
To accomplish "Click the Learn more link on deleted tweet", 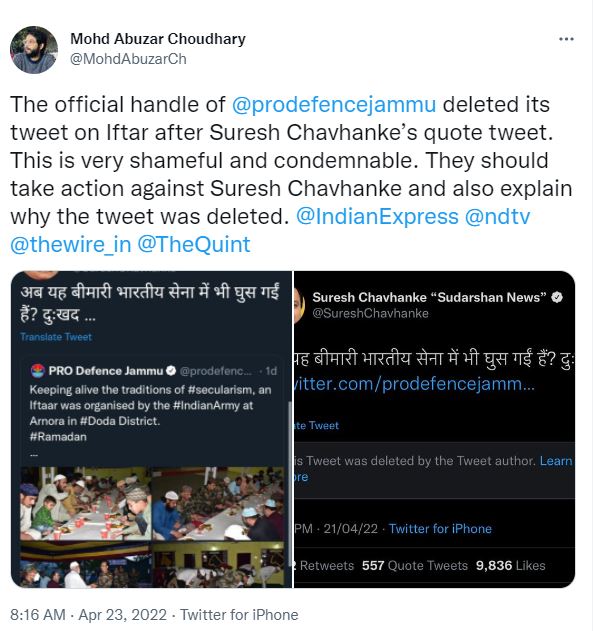I will pyautogui.click(x=556, y=461).
